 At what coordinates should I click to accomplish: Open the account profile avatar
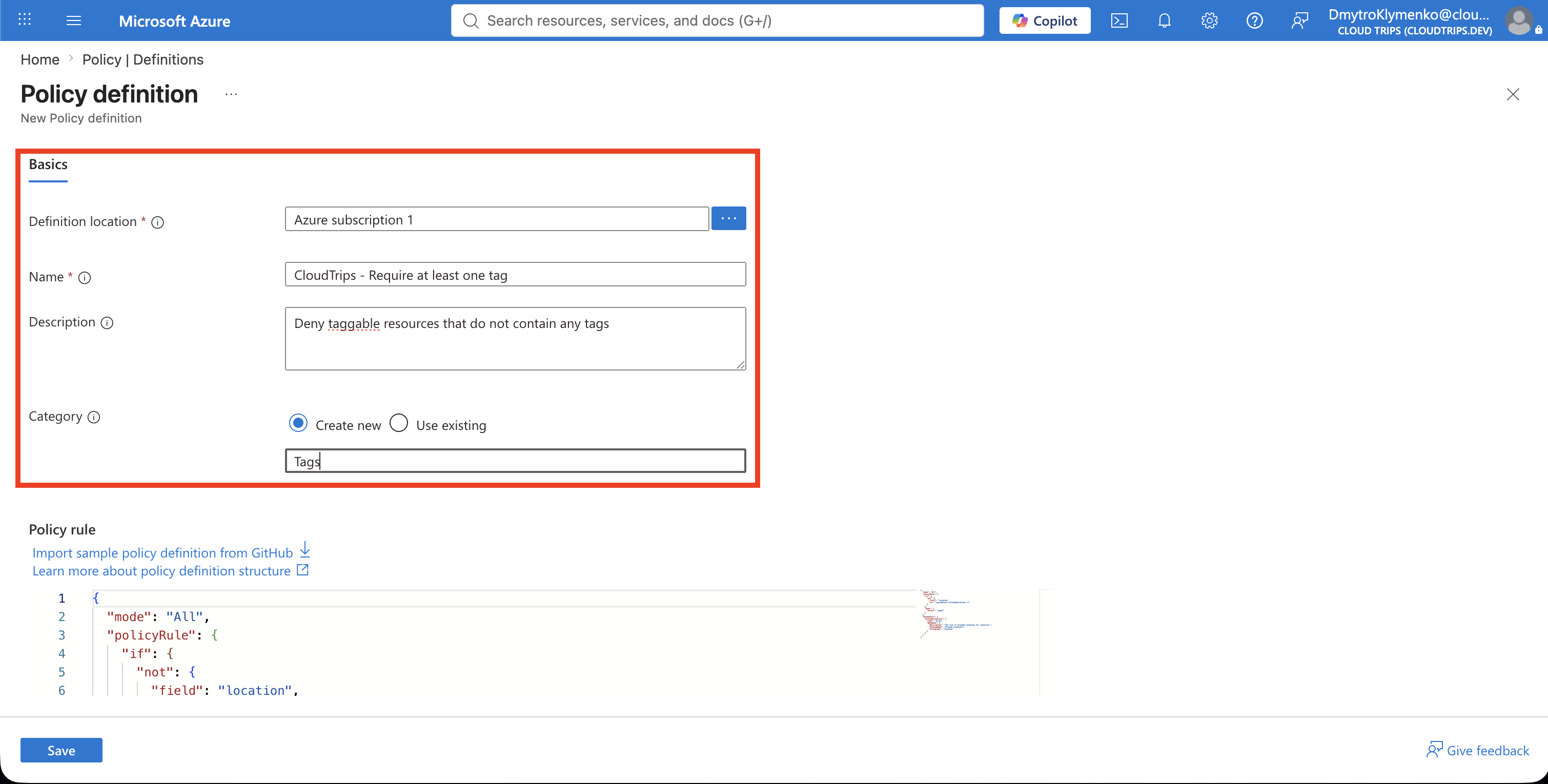click(1519, 21)
